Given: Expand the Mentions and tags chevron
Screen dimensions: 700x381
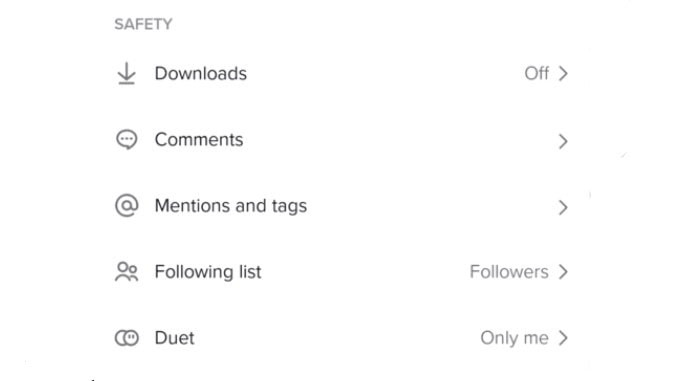Looking at the screenshot, I should click(563, 207).
